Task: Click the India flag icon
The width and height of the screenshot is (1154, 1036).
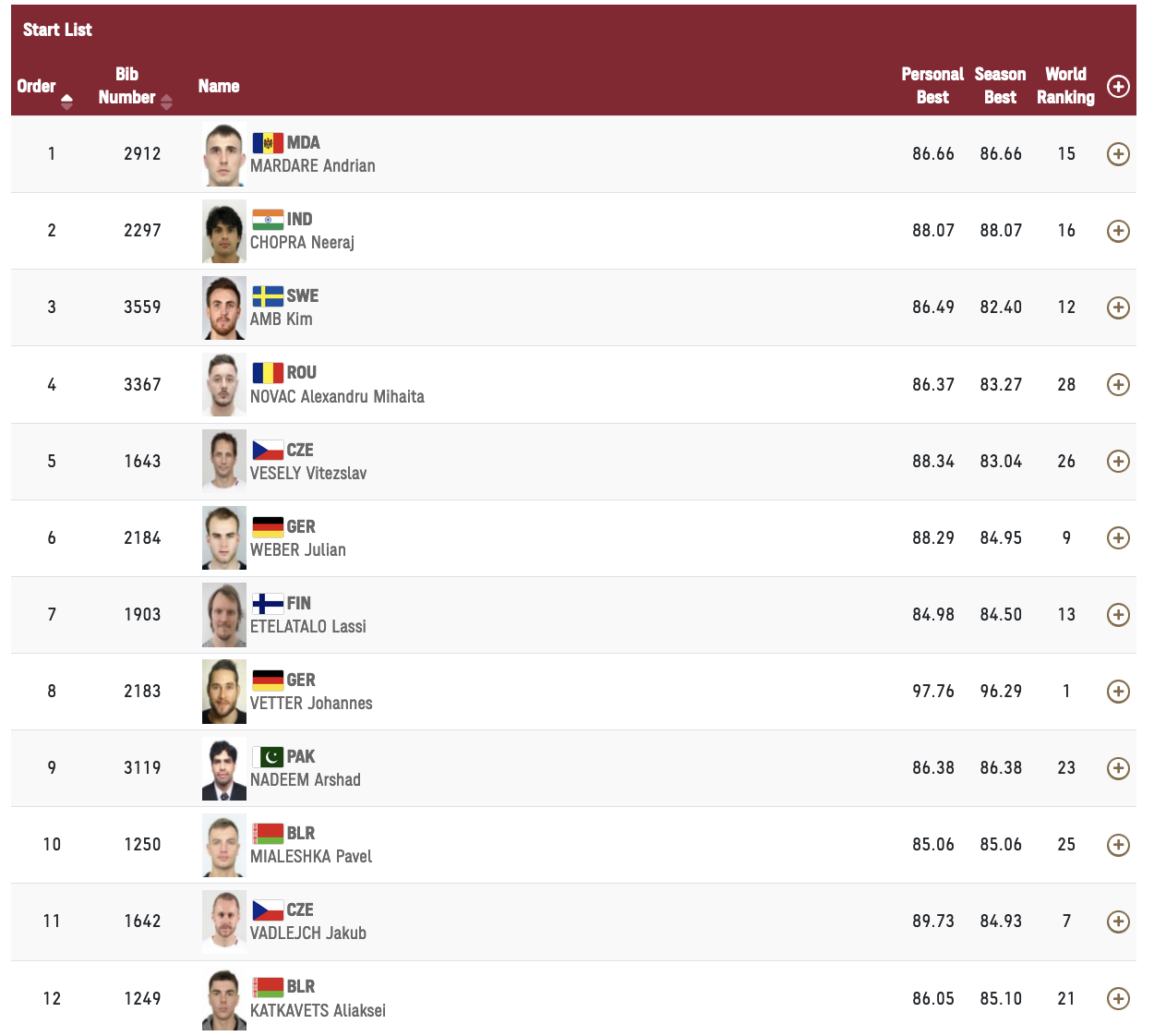Action: (268, 220)
